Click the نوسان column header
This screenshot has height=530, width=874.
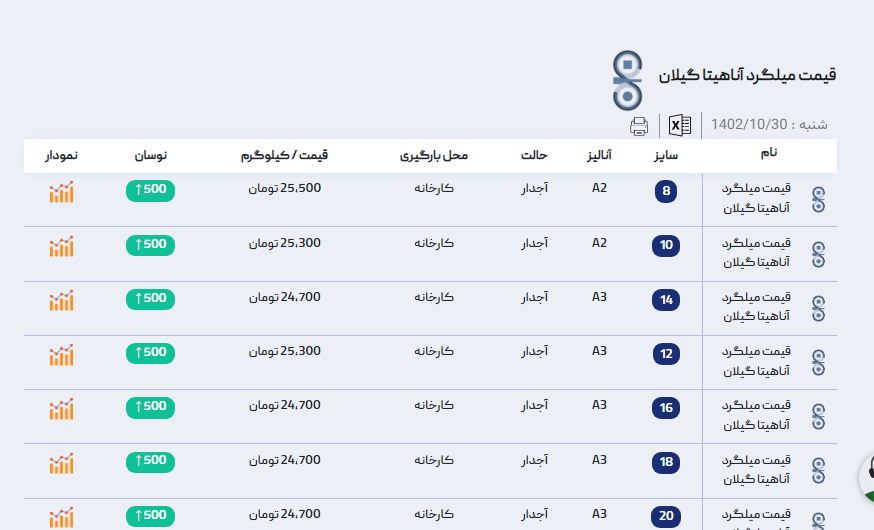(150, 156)
